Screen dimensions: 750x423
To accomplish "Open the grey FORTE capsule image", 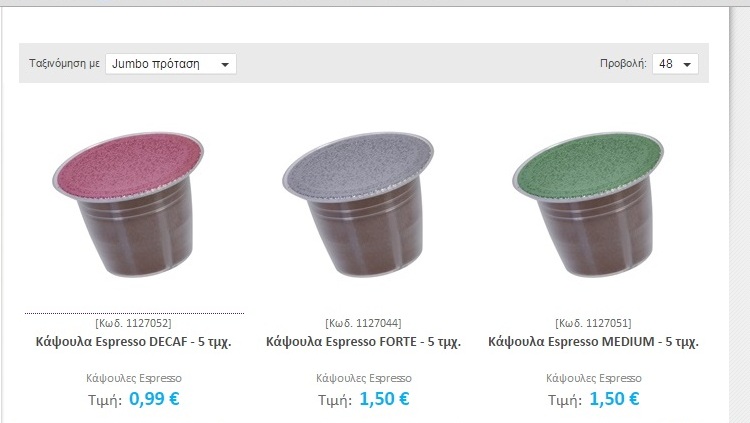I will point(358,204).
